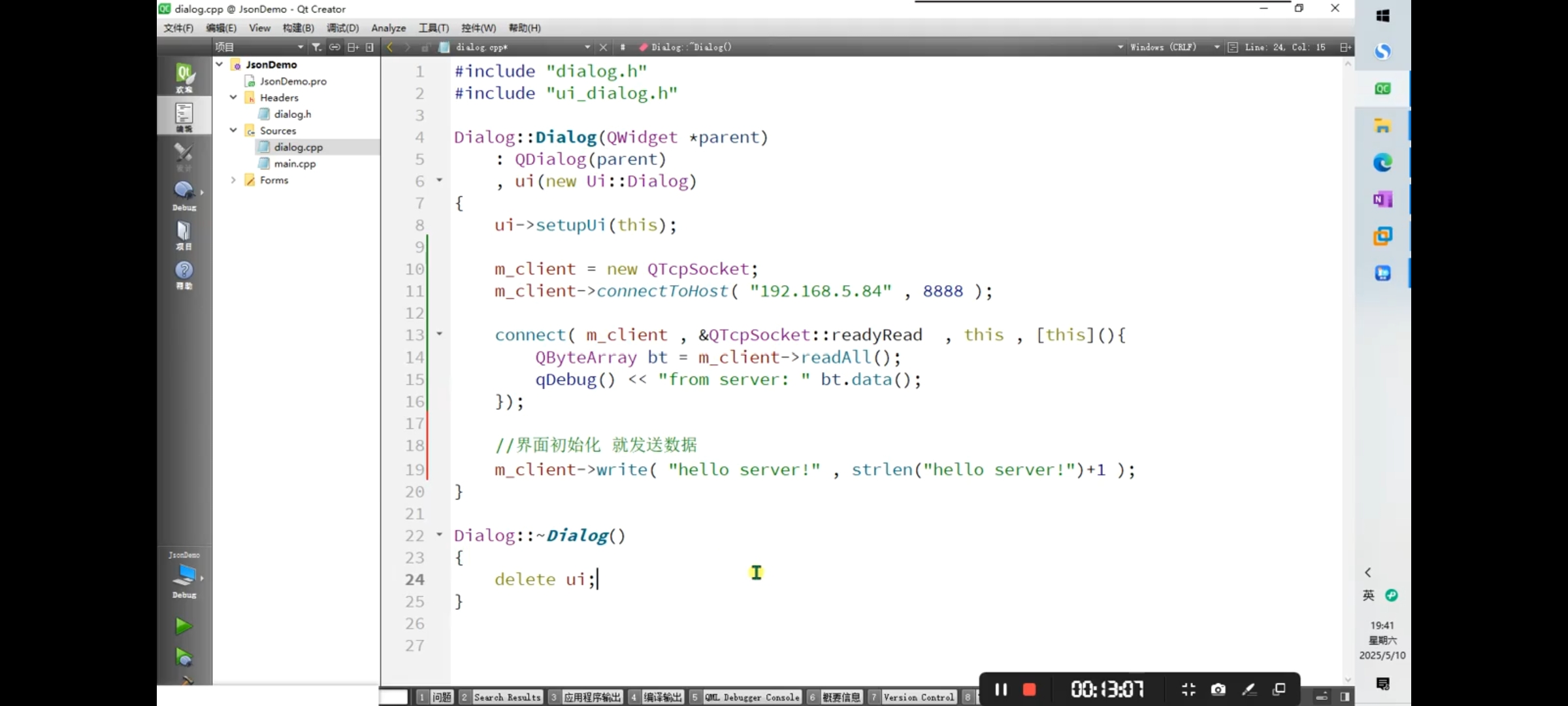Split the project side panel

[x=353, y=47]
